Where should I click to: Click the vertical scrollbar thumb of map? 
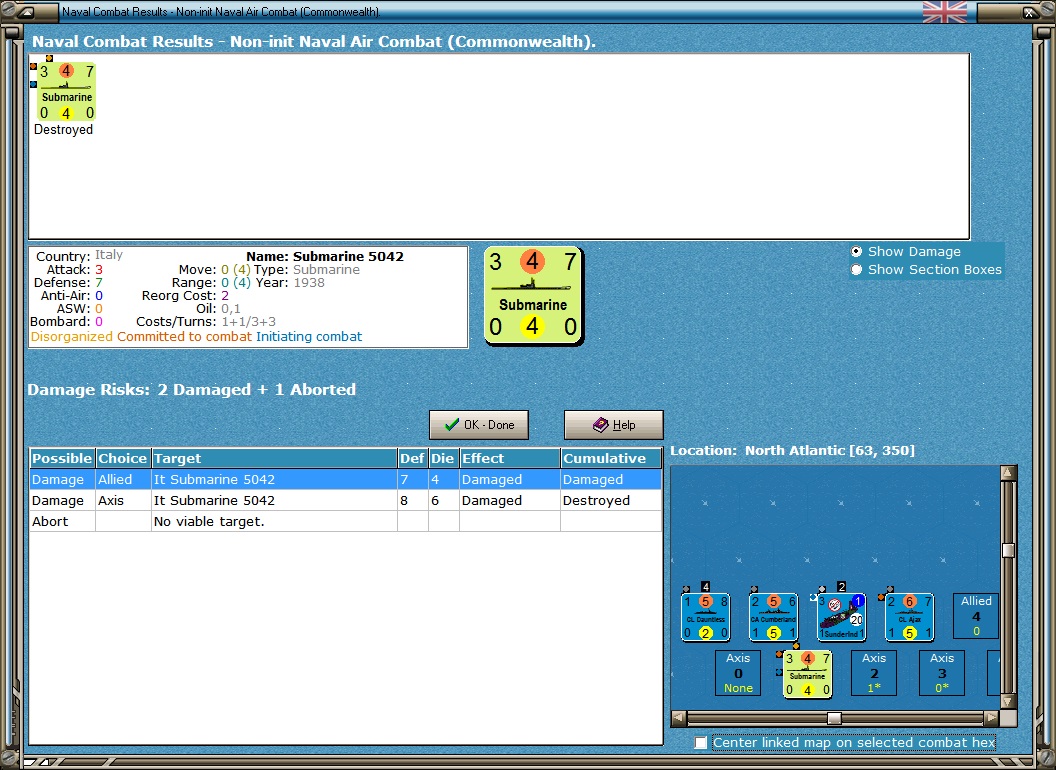coord(1008,550)
